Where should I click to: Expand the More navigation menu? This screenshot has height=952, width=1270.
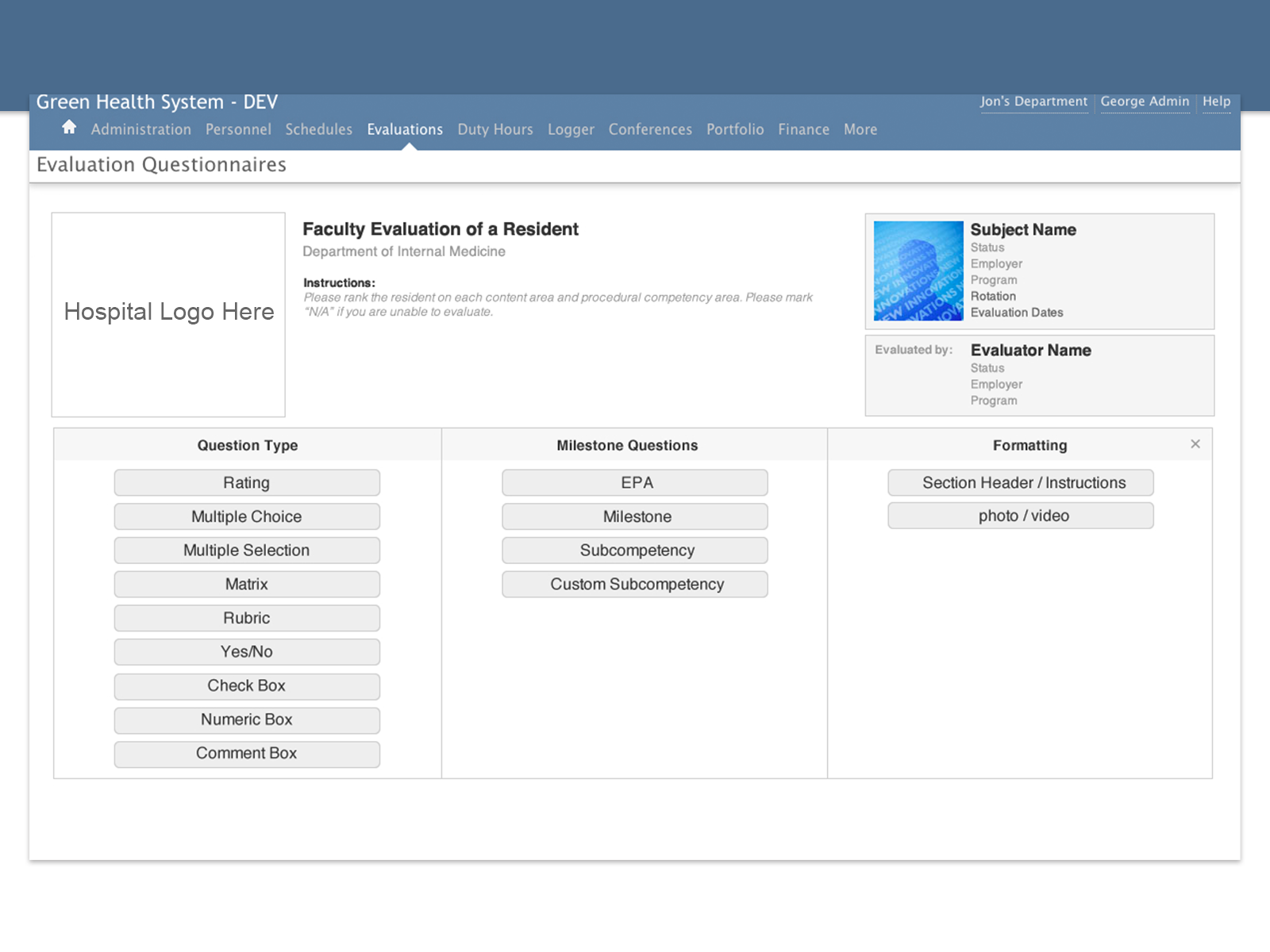[x=860, y=129]
